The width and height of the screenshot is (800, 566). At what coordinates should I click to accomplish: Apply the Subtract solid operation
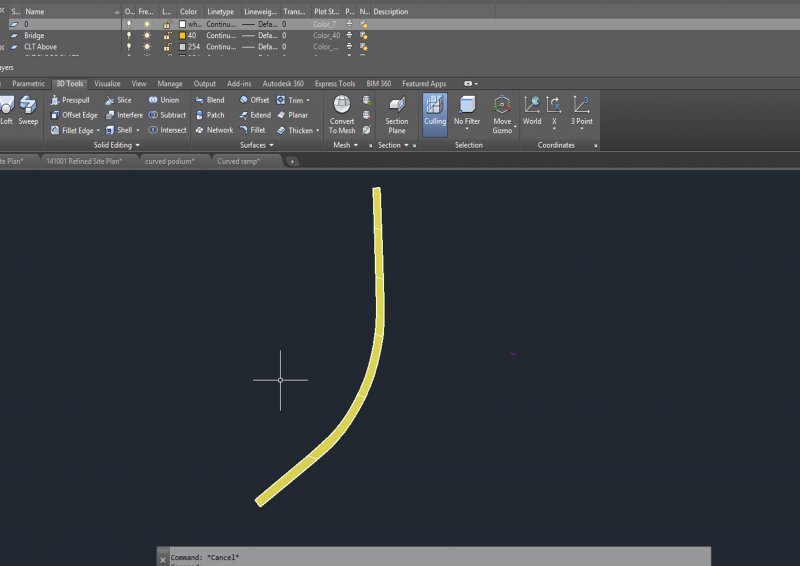pyautogui.click(x=167, y=115)
